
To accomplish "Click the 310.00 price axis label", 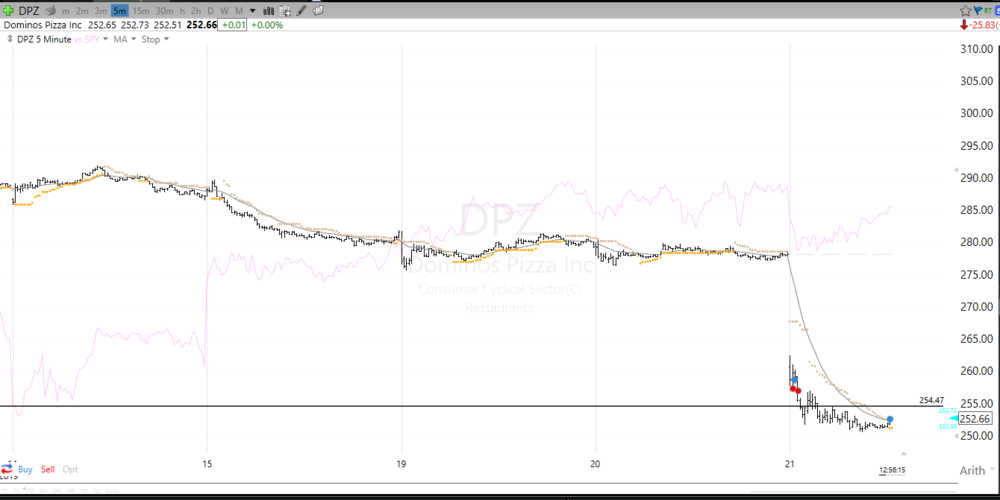I will point(976,49).
